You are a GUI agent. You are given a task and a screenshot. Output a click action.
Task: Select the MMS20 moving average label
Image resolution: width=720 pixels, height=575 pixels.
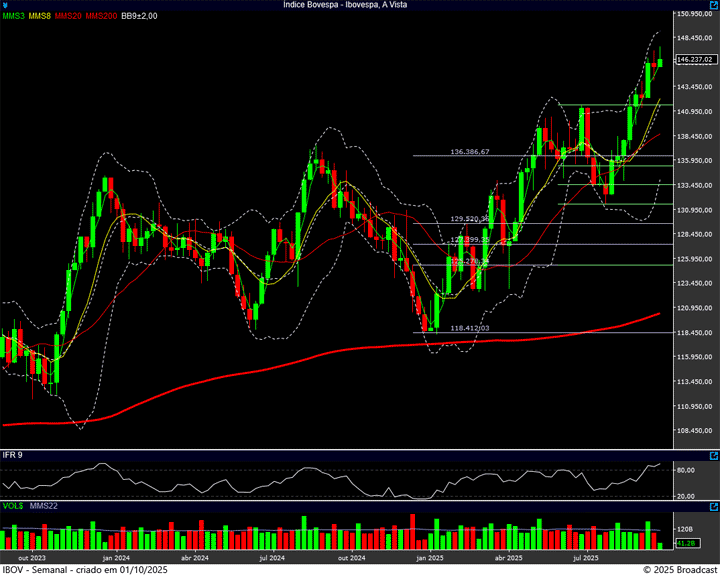(69, 16)
